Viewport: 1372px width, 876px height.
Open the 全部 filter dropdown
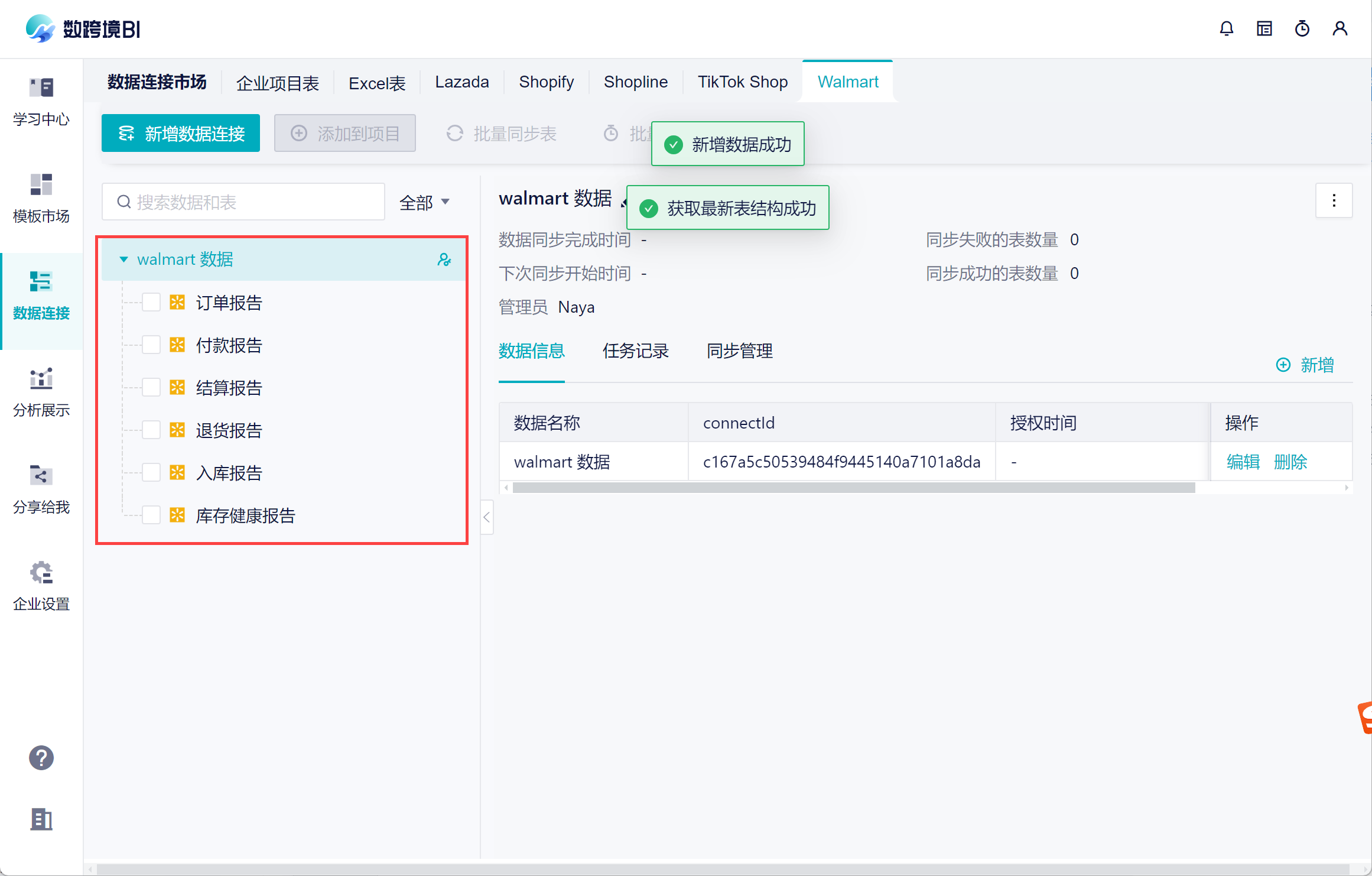pos(424,203)
